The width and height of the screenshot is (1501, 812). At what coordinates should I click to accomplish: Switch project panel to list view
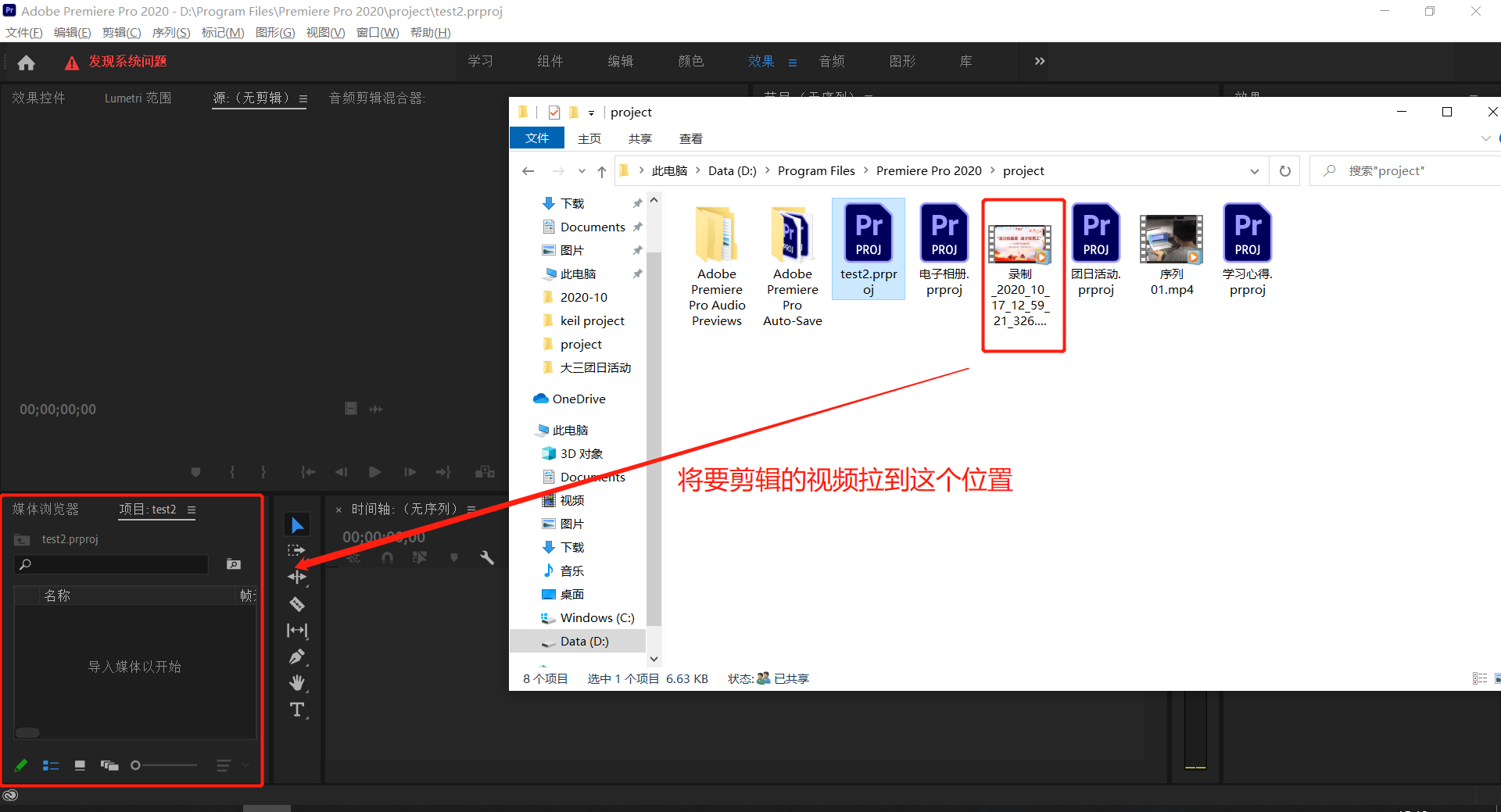click(x=51, y=765)
